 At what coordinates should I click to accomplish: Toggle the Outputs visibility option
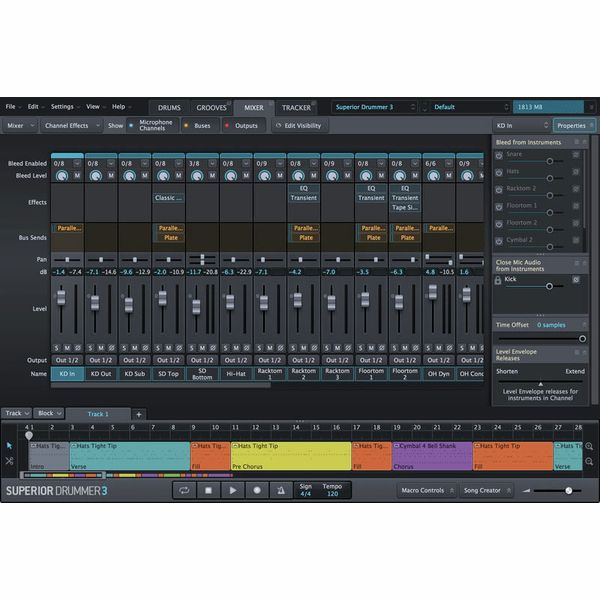pyautogui.click(x=243, y=126)
